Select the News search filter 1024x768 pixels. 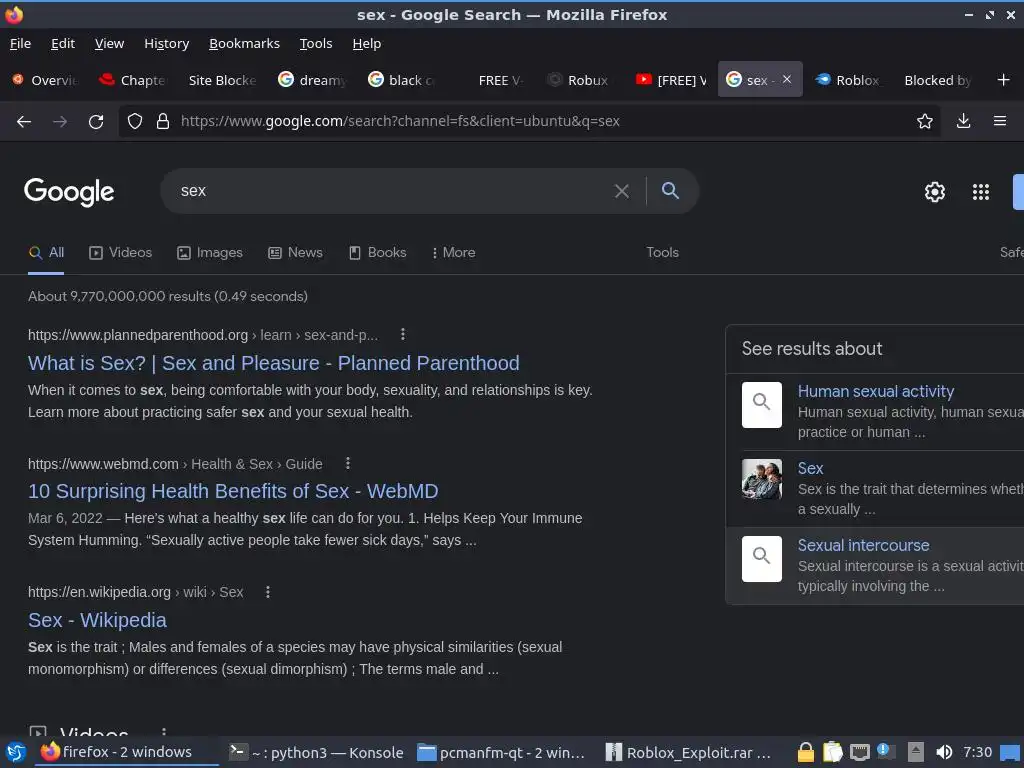pos(295,253)
